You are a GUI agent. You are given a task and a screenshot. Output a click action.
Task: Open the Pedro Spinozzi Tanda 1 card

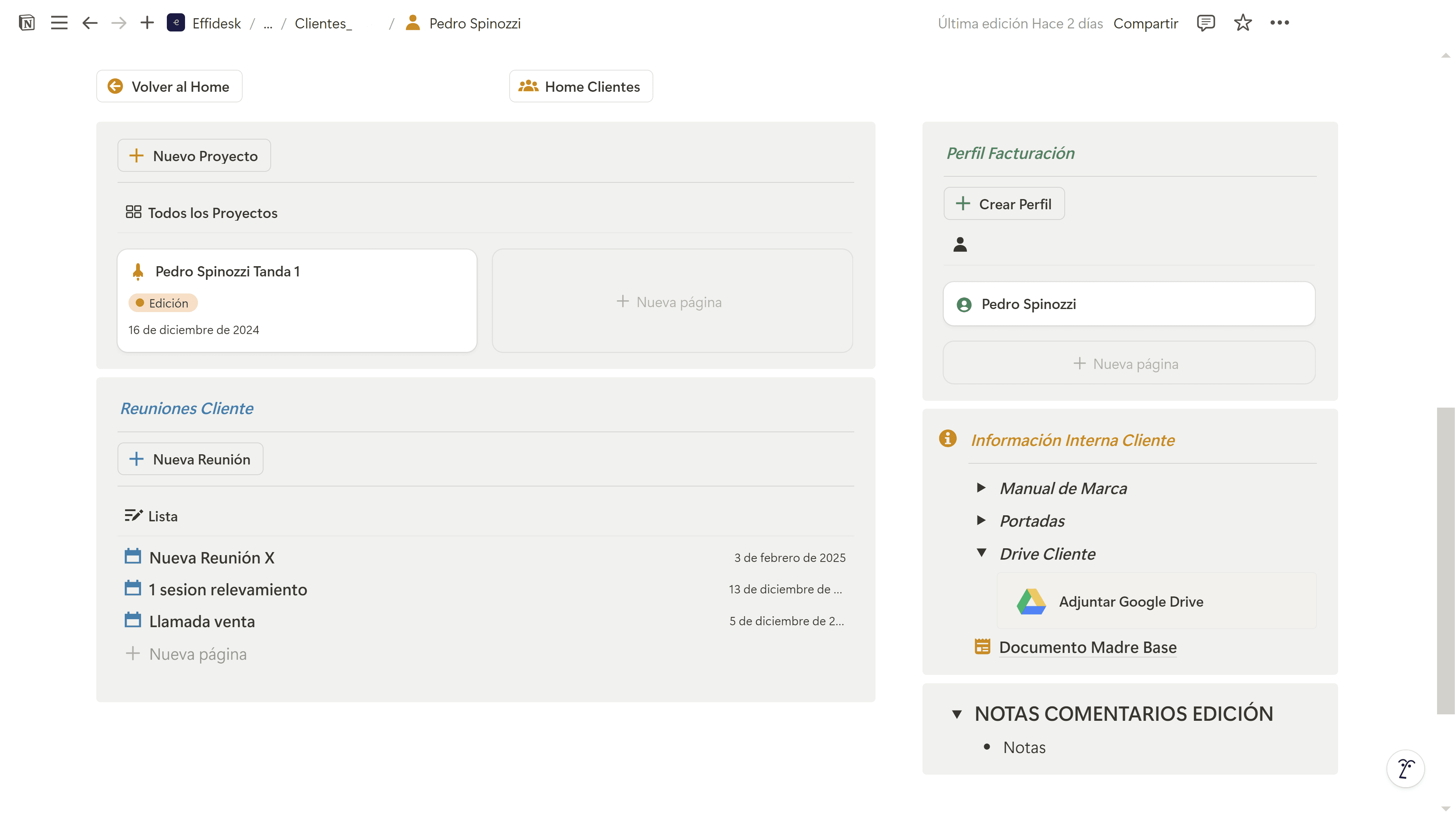(297, 300)
